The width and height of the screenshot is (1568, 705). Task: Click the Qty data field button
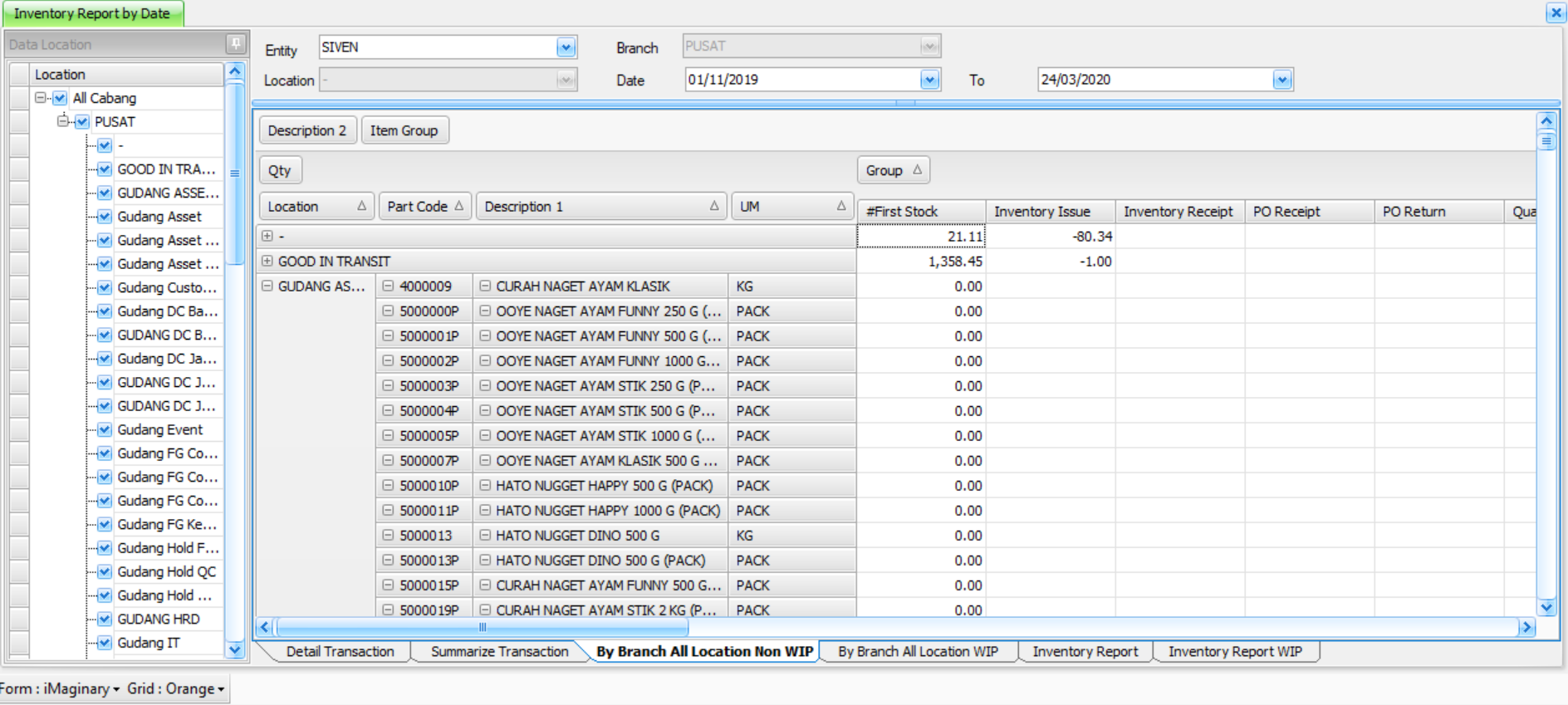(x=280, y=170)
